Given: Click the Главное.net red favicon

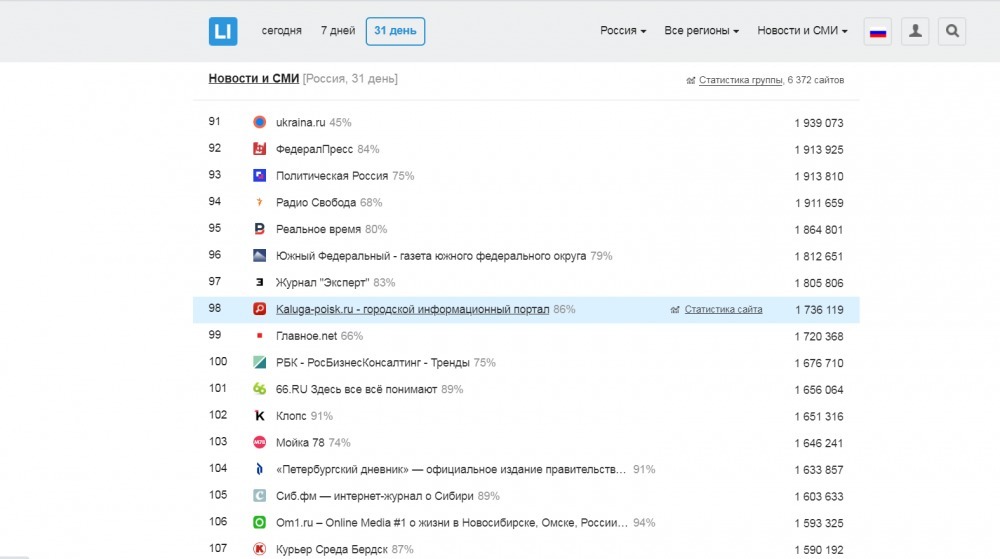Looking at the screenshot, I should 260,336.
